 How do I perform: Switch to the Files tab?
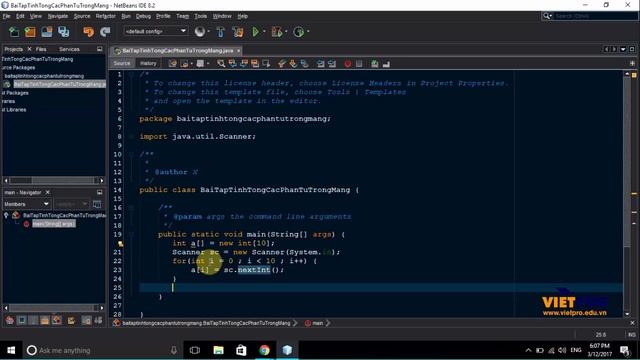pyautogui.click(x=41, y=49)
